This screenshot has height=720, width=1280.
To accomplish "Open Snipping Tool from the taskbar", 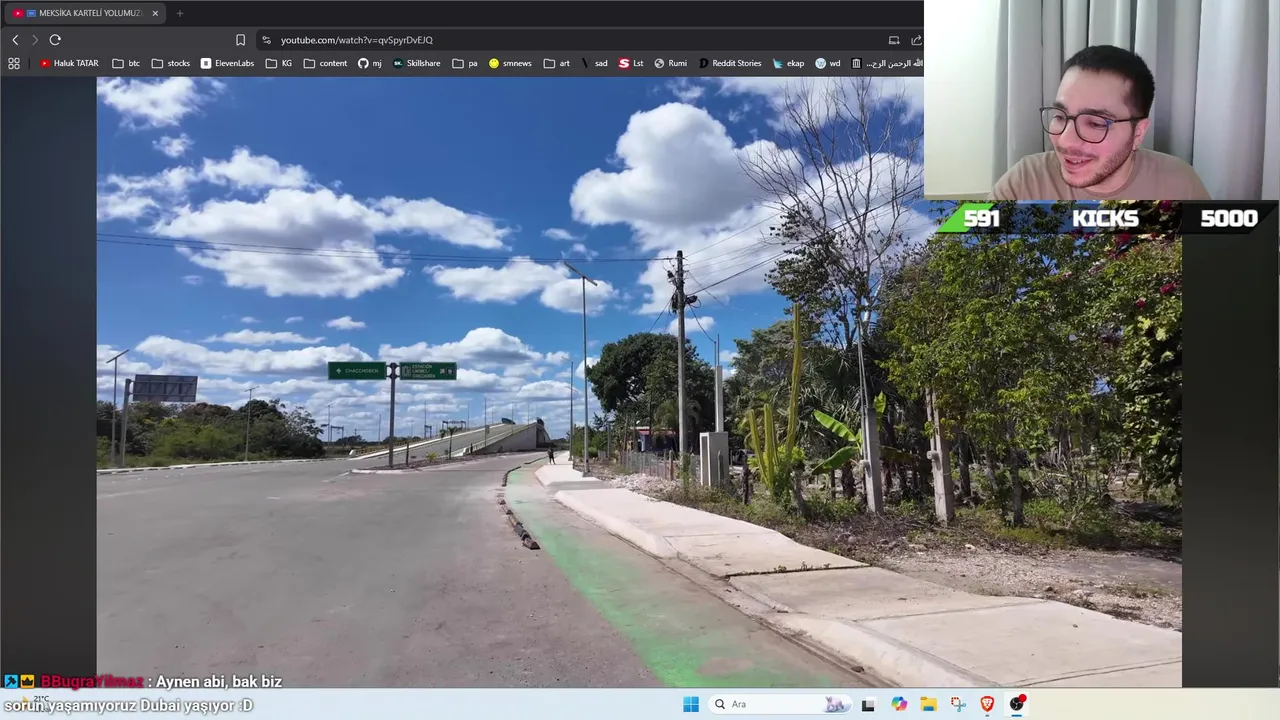I will point(958,704).
